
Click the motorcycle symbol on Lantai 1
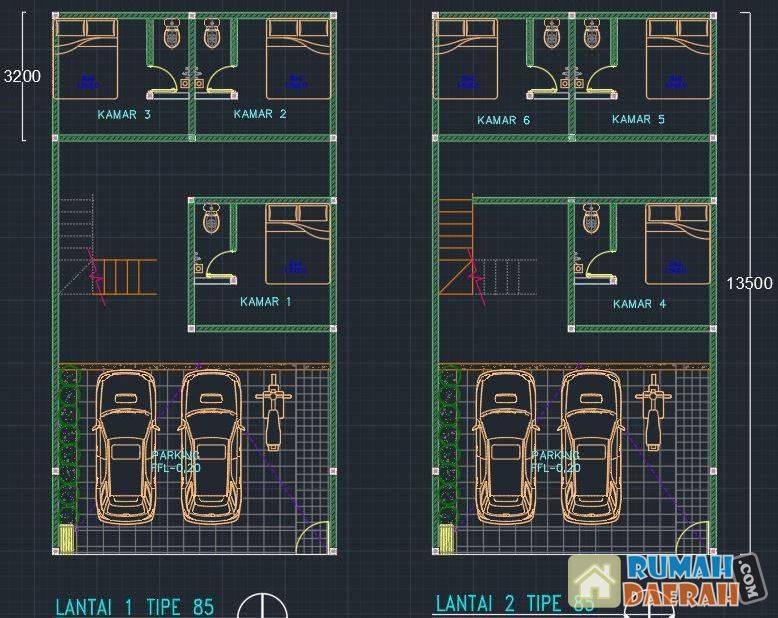click(x=272, y=409)
